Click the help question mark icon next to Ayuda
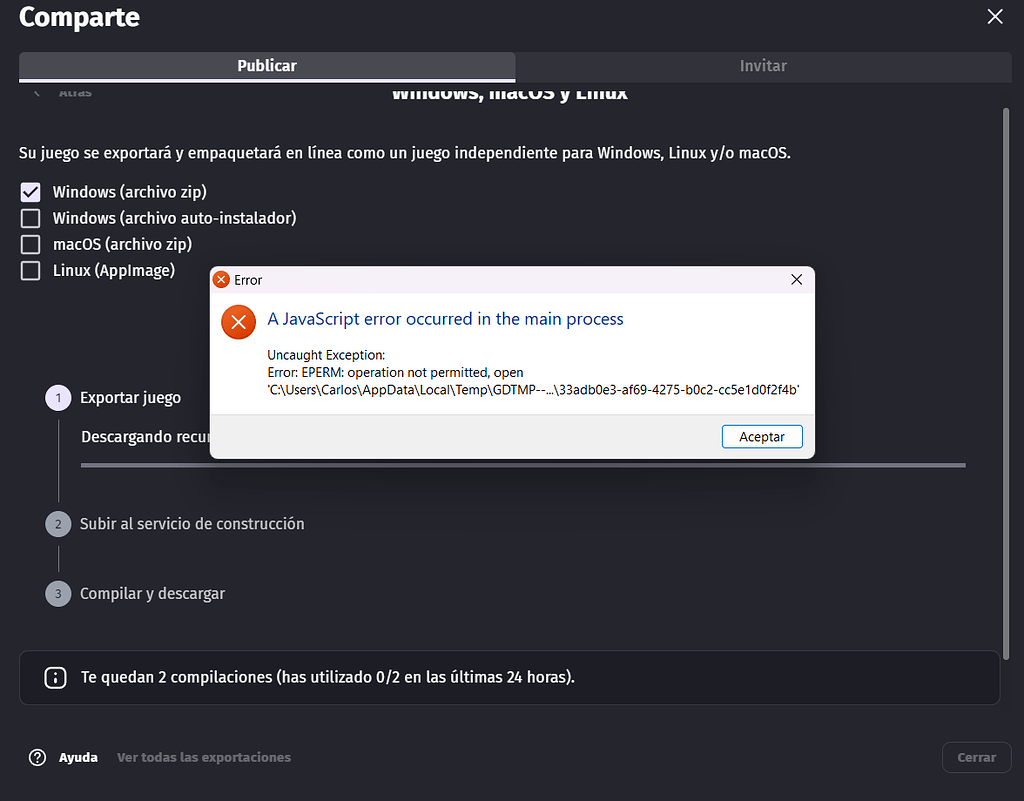1024x801 pixels. (x=37, y=757)
